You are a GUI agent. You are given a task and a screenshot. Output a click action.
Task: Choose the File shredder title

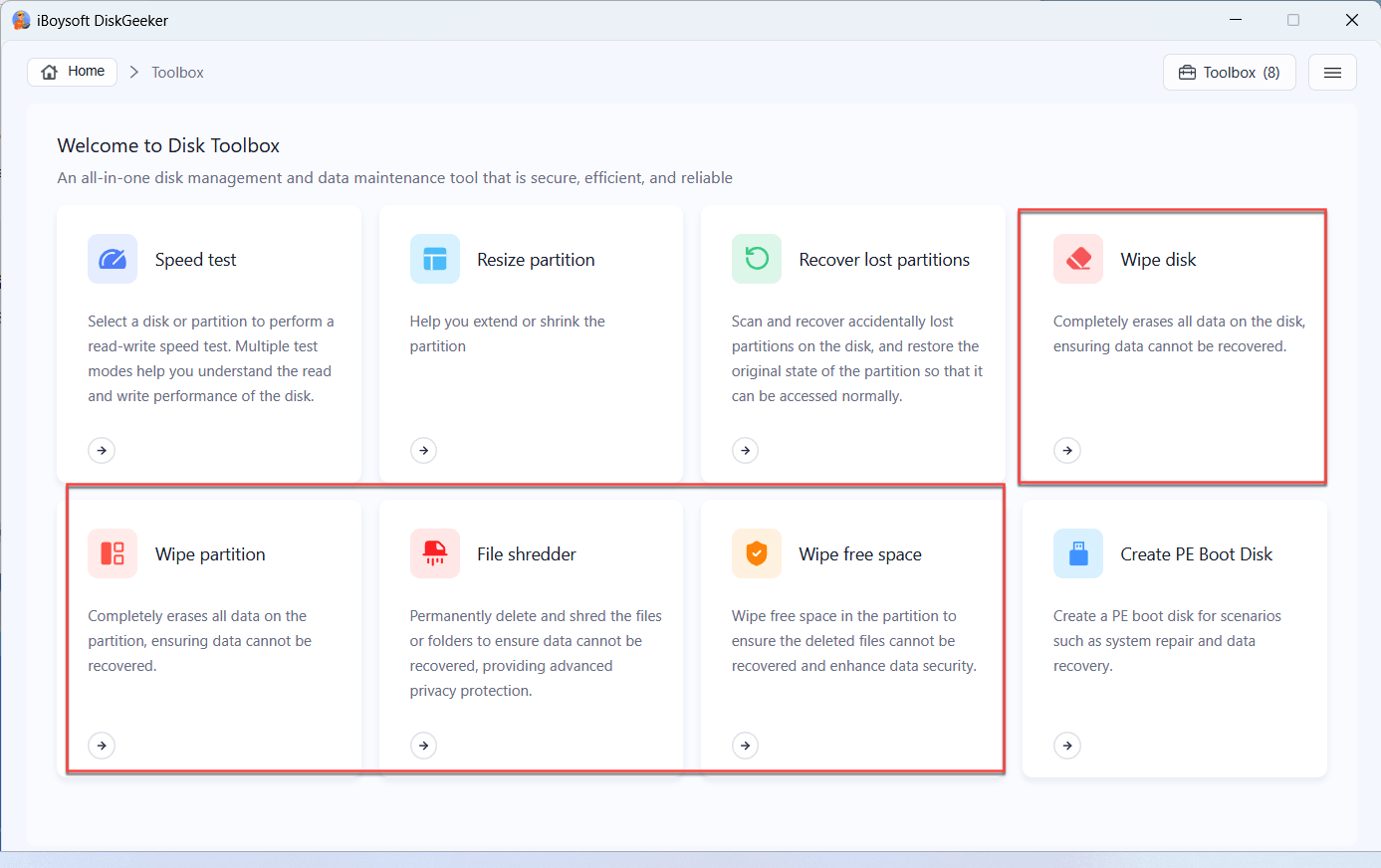[527, 554]
